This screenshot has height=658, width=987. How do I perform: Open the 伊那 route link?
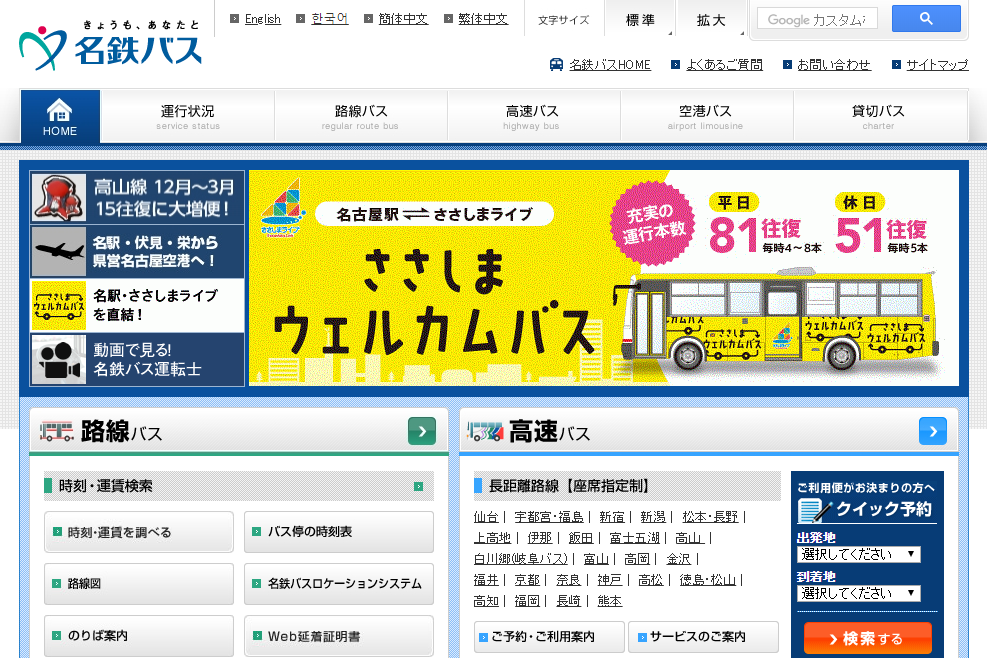539,538
